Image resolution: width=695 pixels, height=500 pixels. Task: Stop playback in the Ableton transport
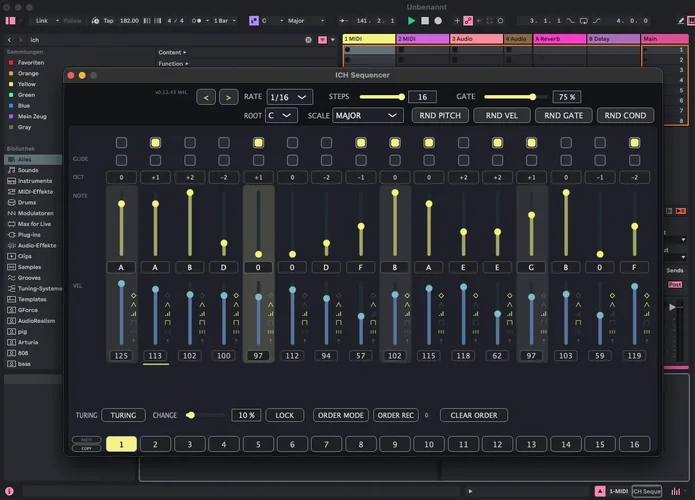(425, 21)
